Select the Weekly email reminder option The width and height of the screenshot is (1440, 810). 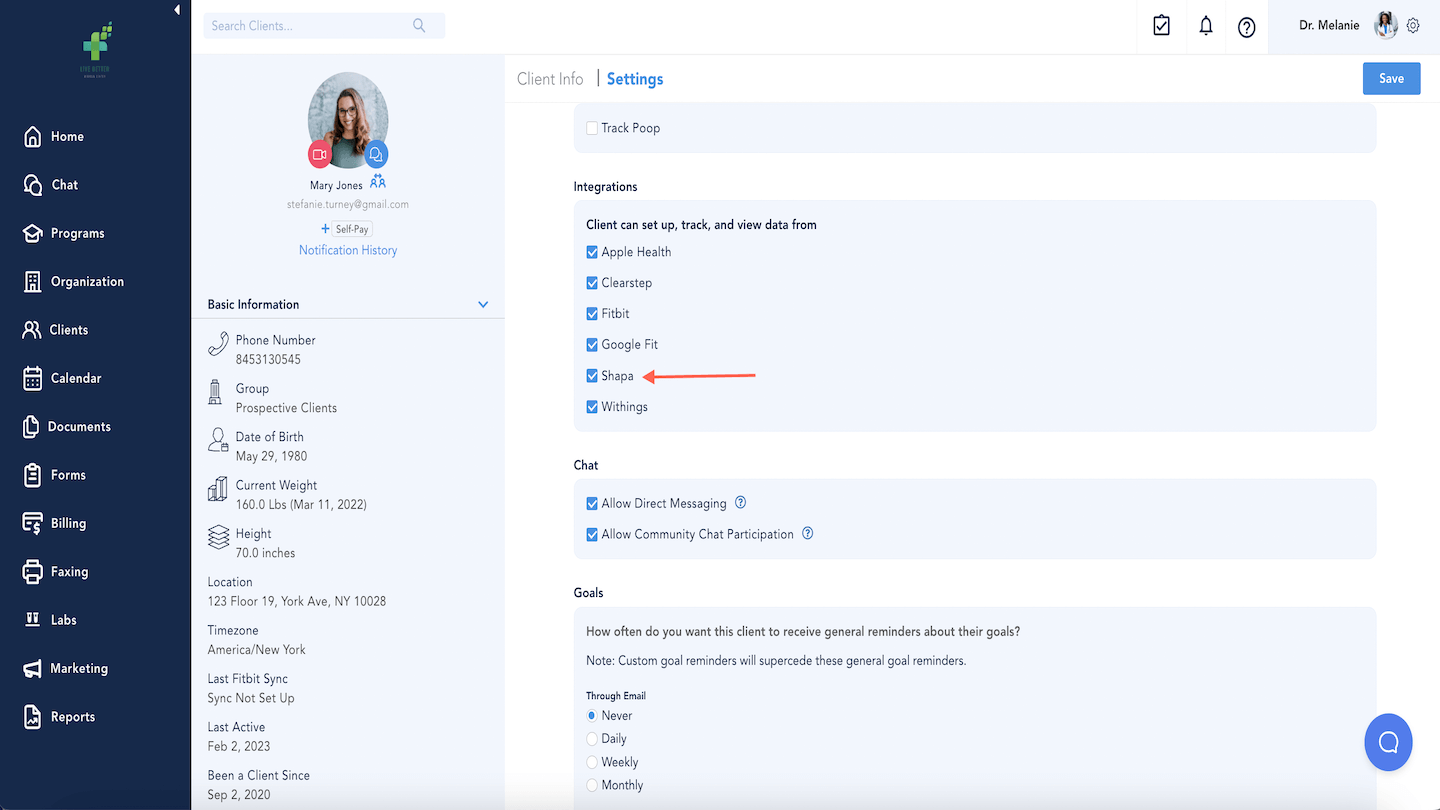click(592, 762)
